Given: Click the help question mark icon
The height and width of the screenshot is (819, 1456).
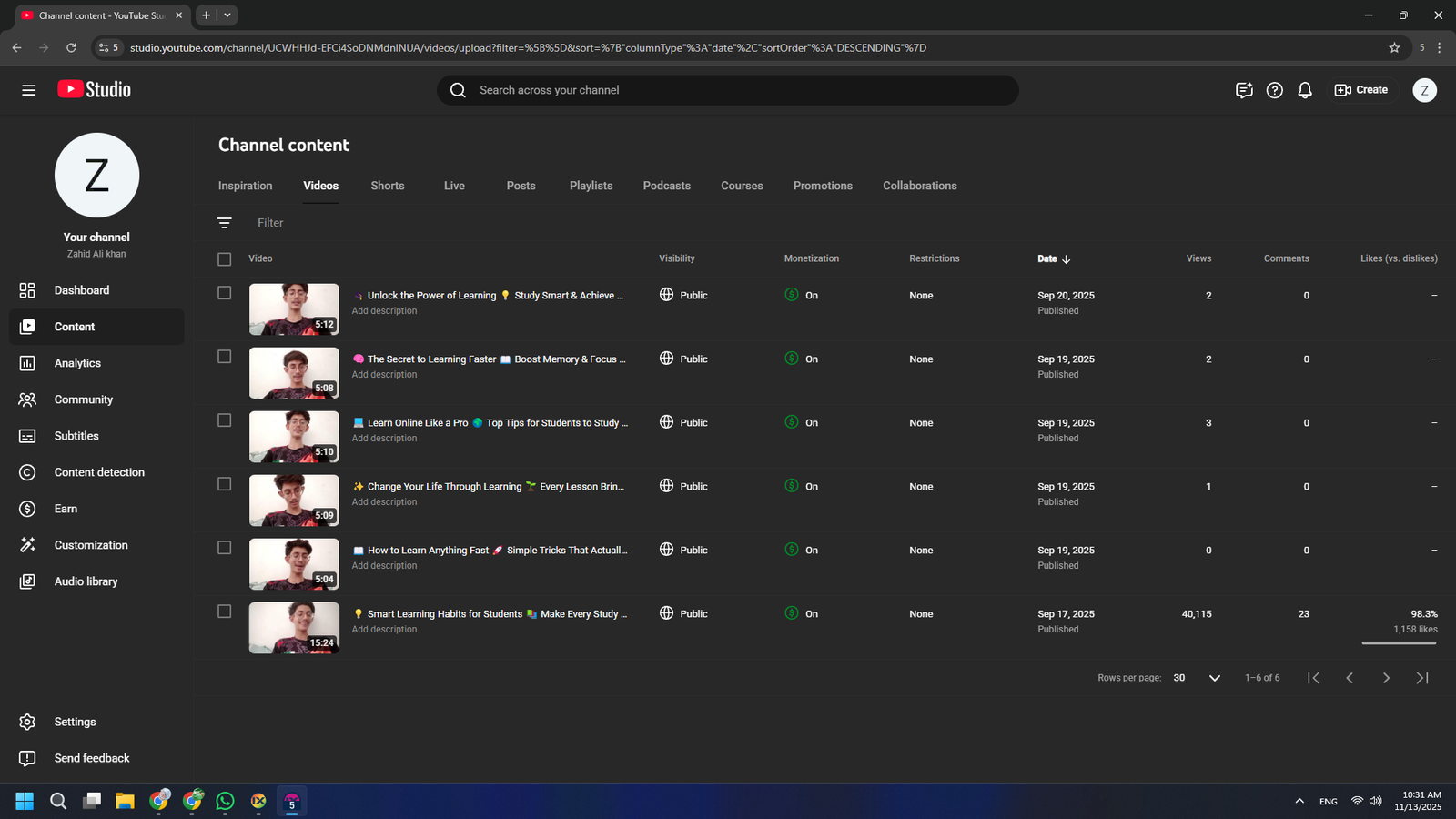Looking at the screenshot, I should (1275, 90).
